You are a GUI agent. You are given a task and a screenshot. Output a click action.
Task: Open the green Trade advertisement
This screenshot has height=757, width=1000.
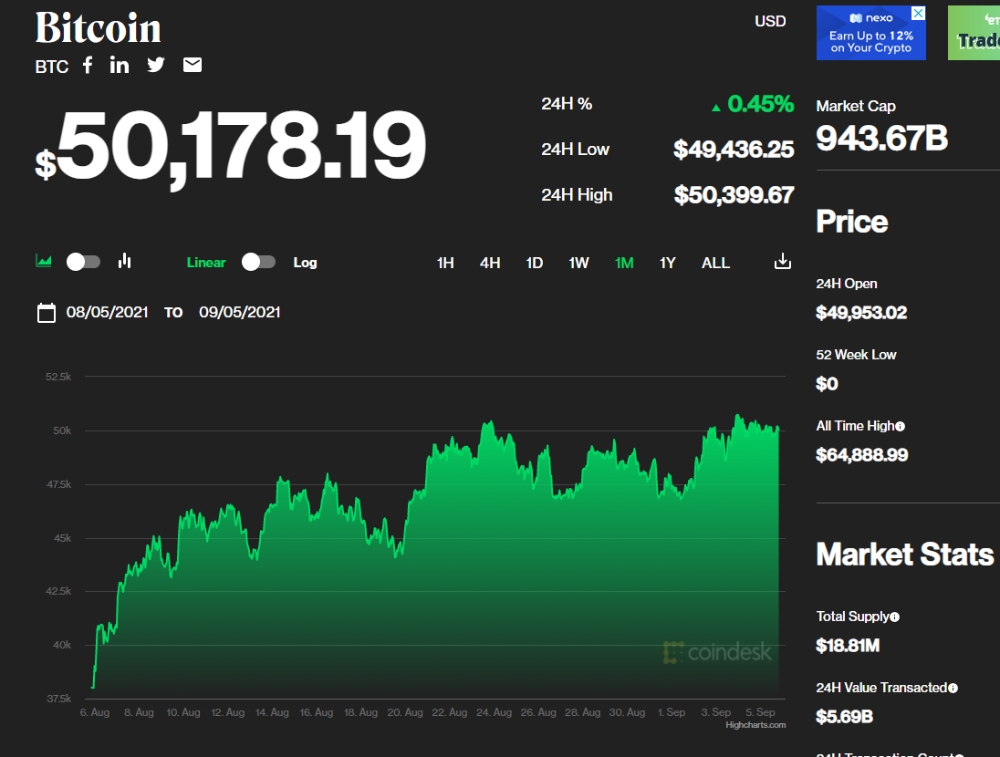974,33
